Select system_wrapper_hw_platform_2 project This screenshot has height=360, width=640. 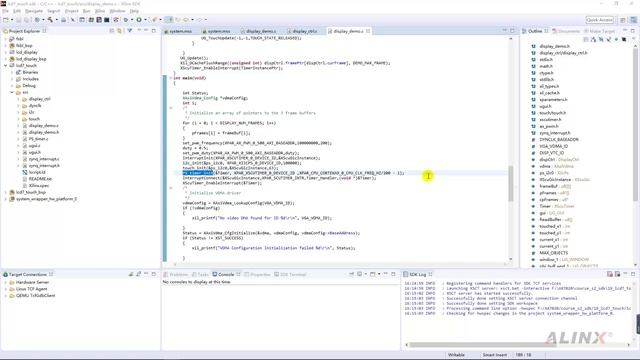tap(46, 199)
